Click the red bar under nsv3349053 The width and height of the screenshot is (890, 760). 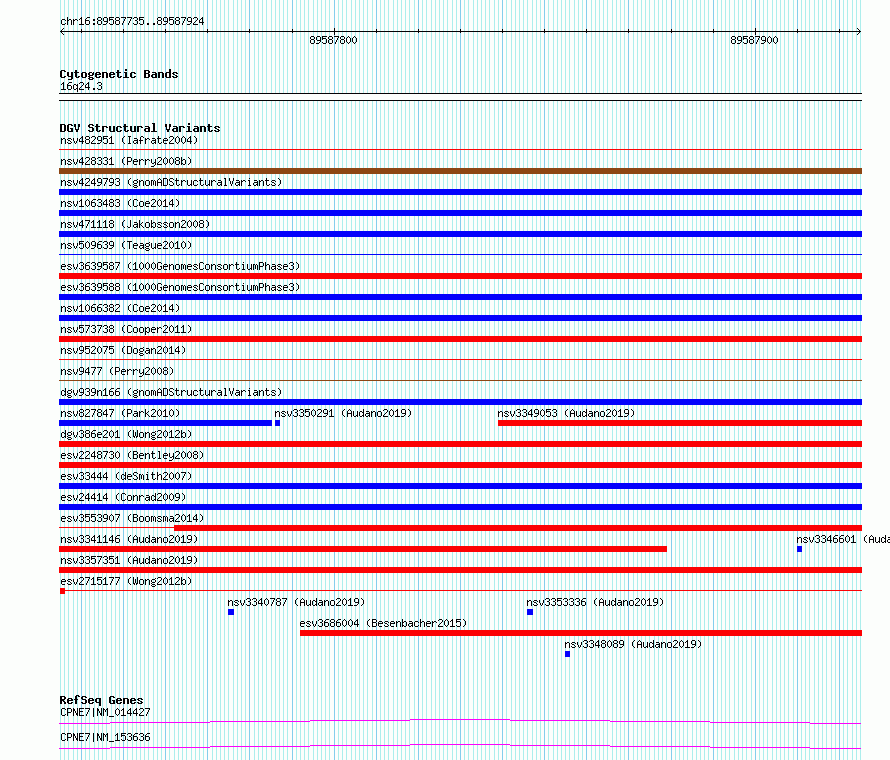[680, 423]
